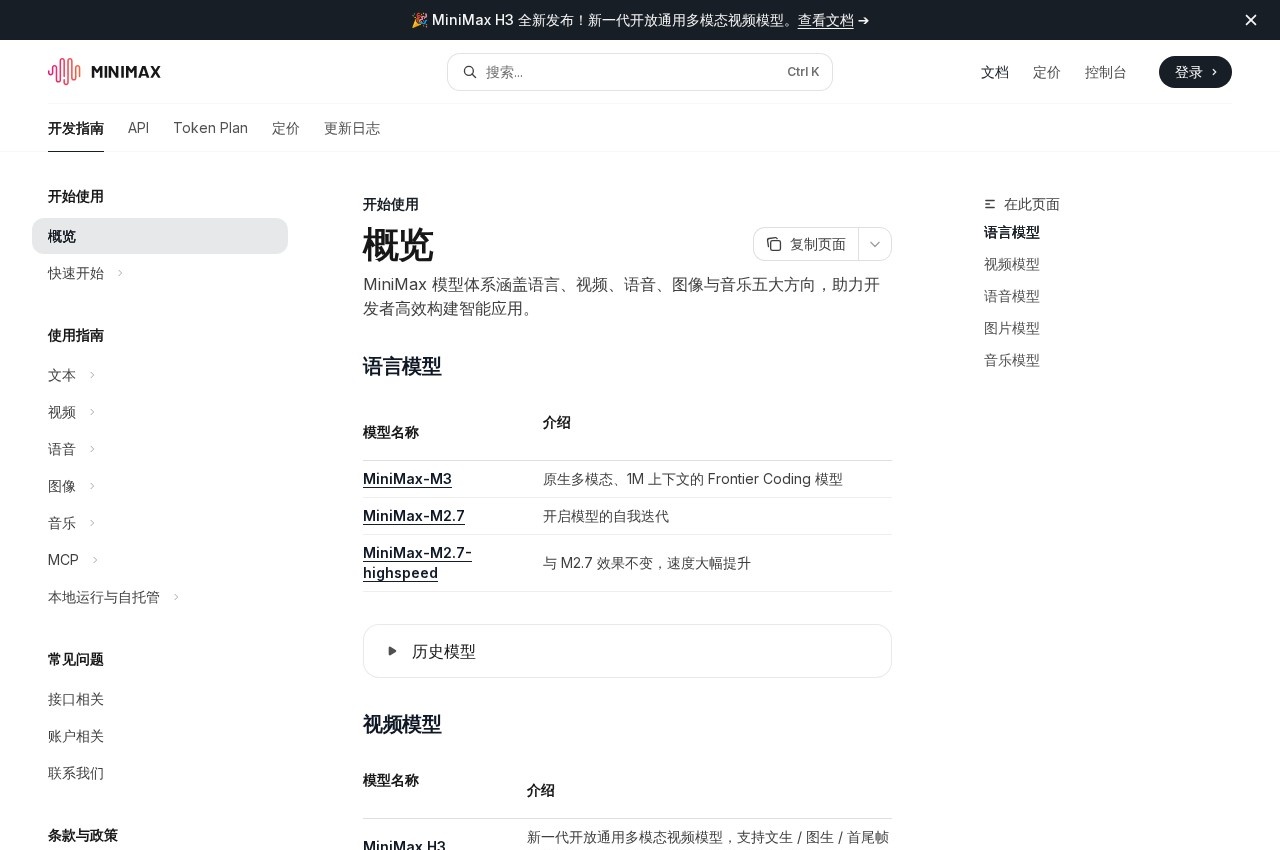Screen dimensions: 1280x850
Task: Click the text '开启模型的自我迭代'
Action: (x=606, y=516)
